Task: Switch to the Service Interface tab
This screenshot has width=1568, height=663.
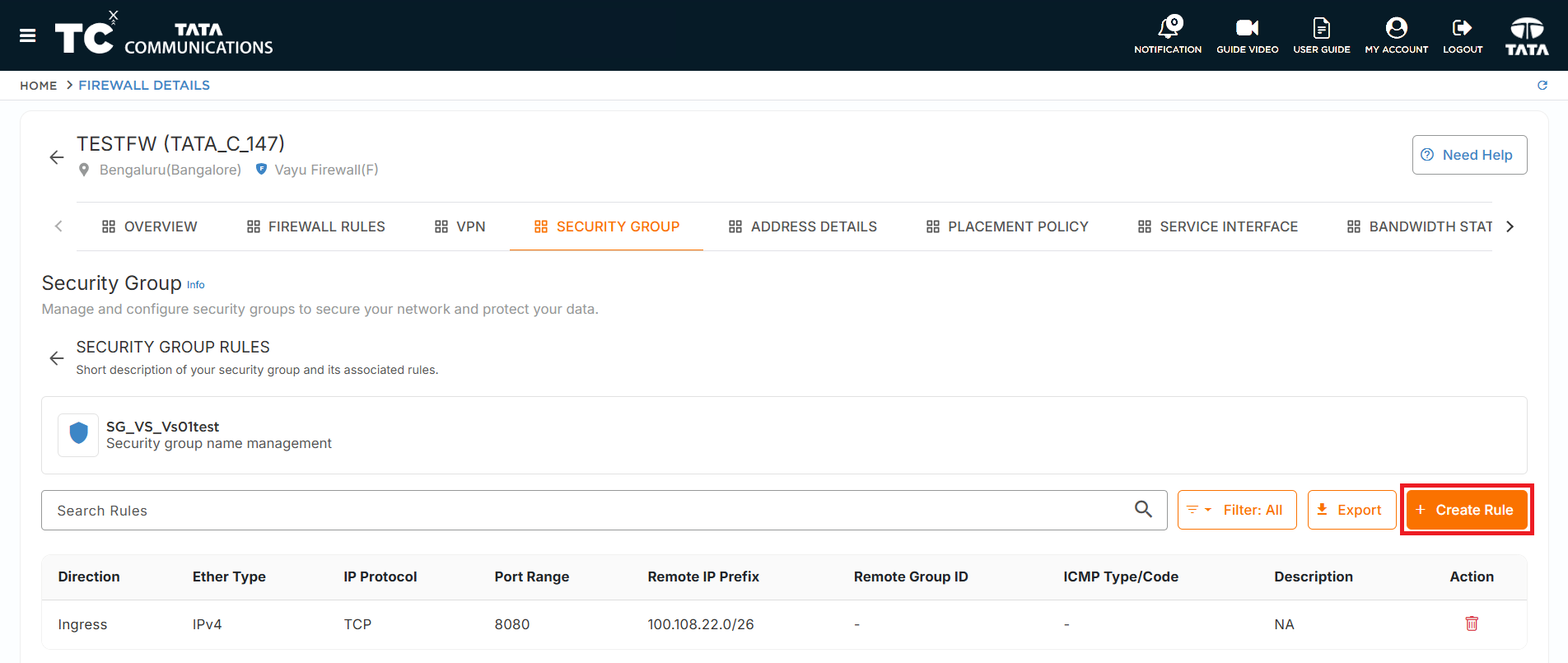Action: (x=1218, y=226)
